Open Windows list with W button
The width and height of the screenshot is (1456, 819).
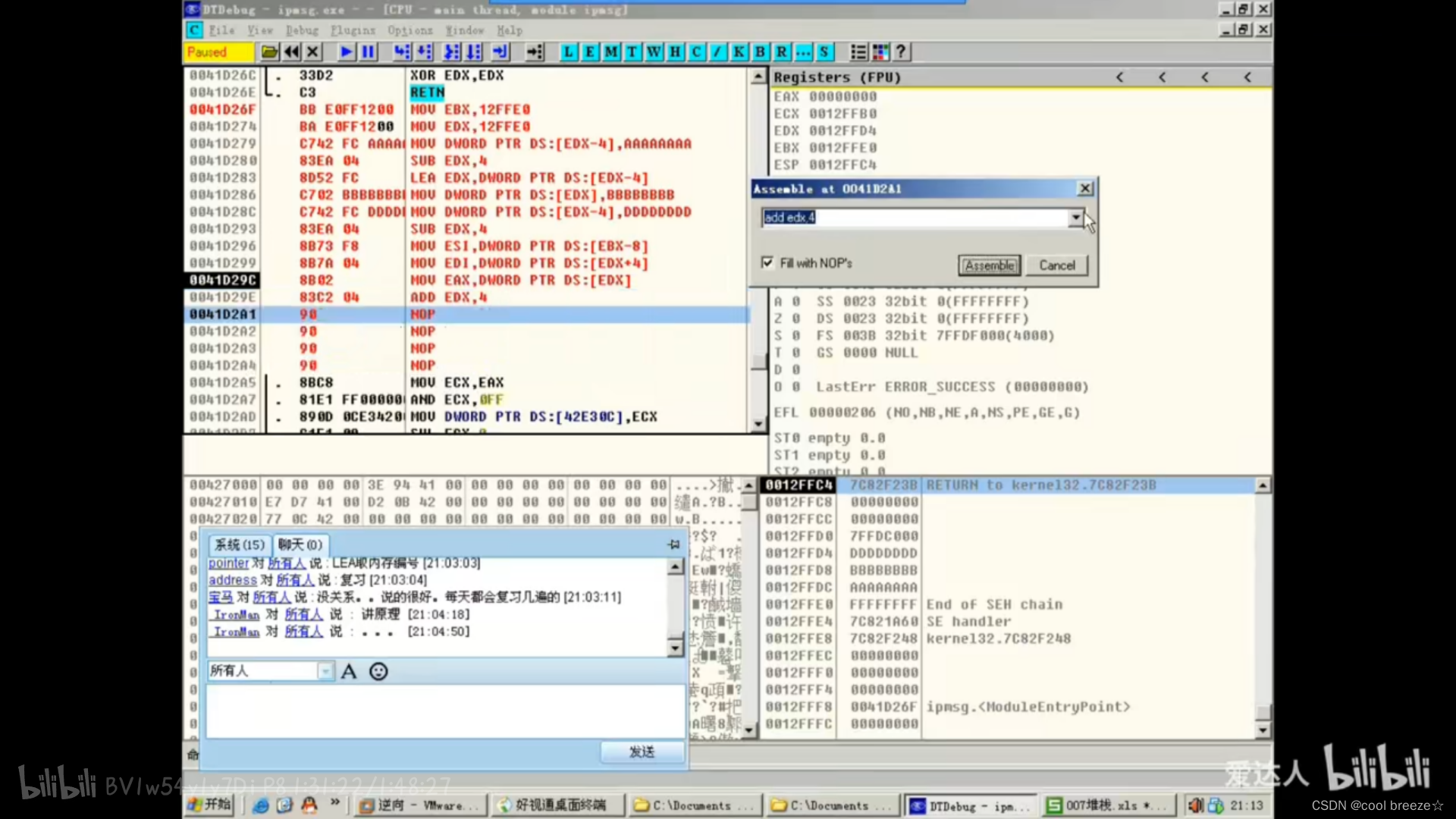[654, 52]
